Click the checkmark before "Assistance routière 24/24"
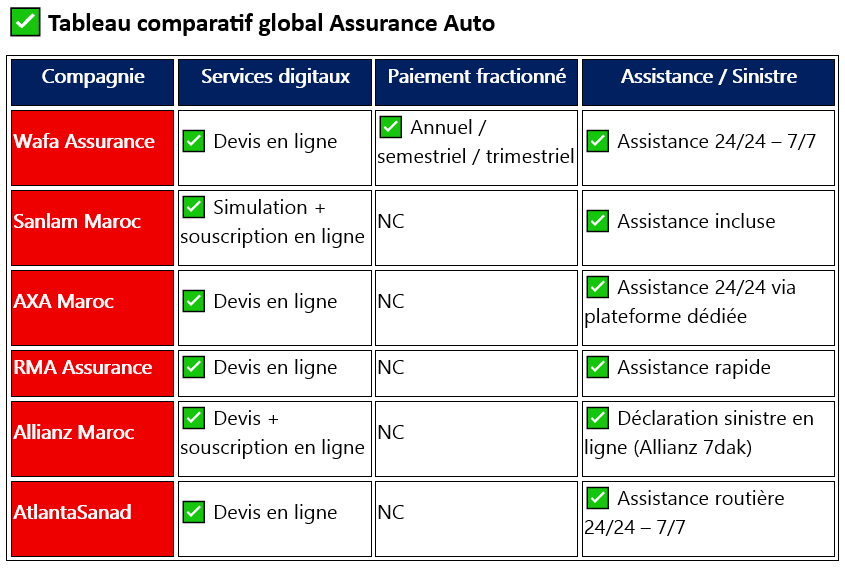Viewport: 845px width, 570px height. coord(598,498)
